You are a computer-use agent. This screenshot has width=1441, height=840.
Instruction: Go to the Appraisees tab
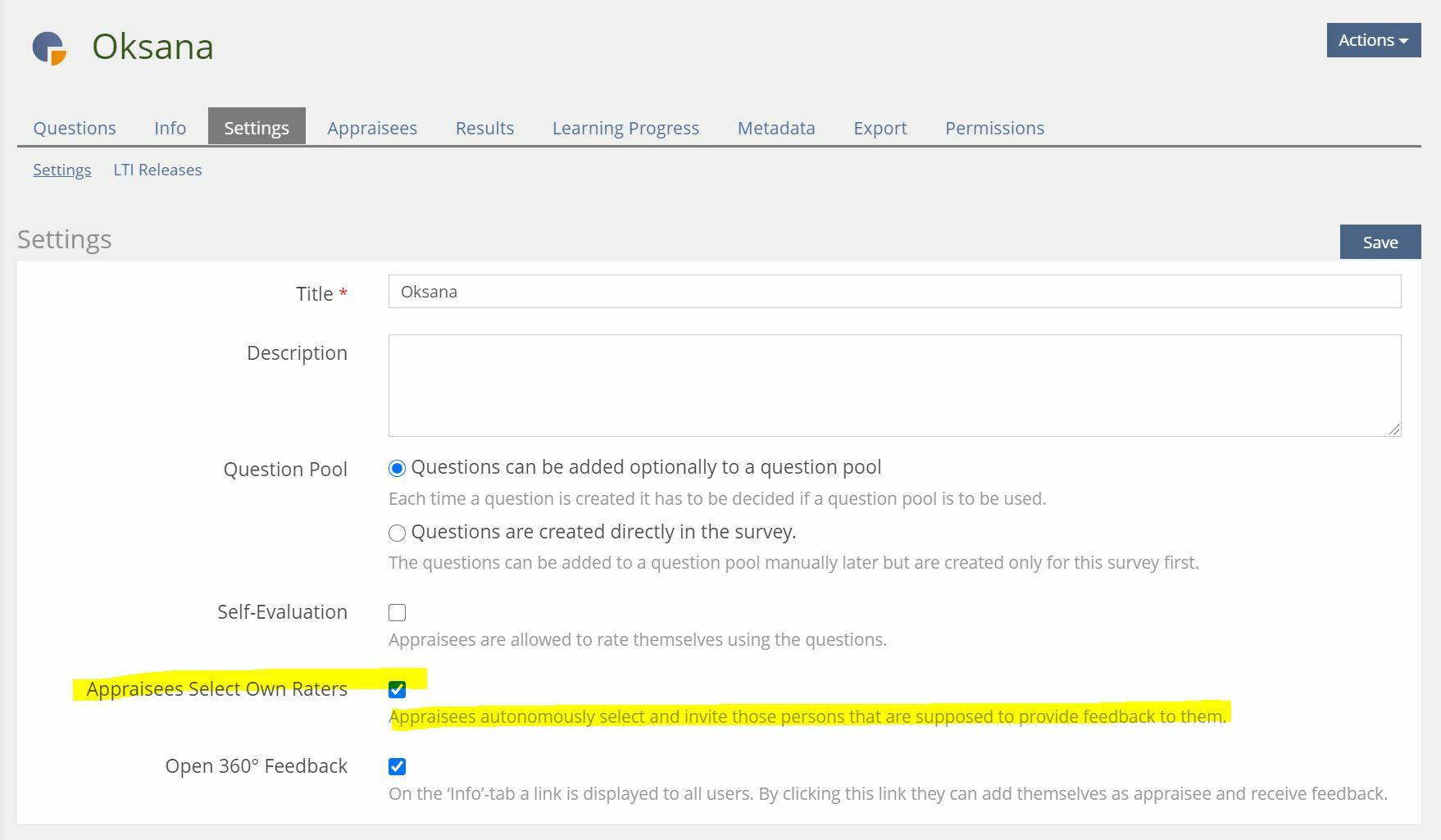[x=372, y=128]
